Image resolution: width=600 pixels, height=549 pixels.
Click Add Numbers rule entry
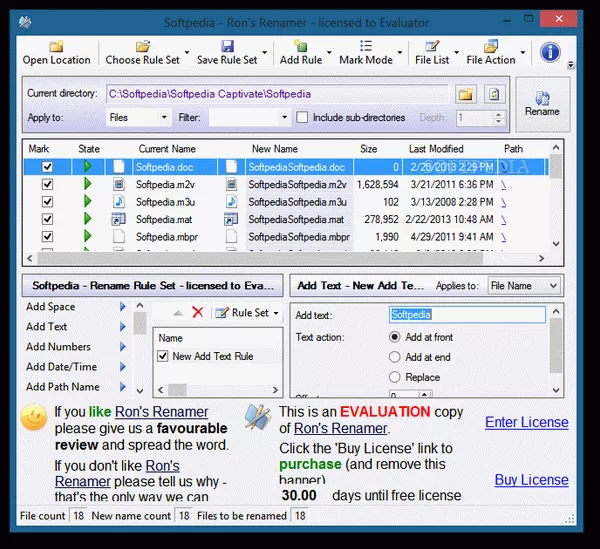58,347
